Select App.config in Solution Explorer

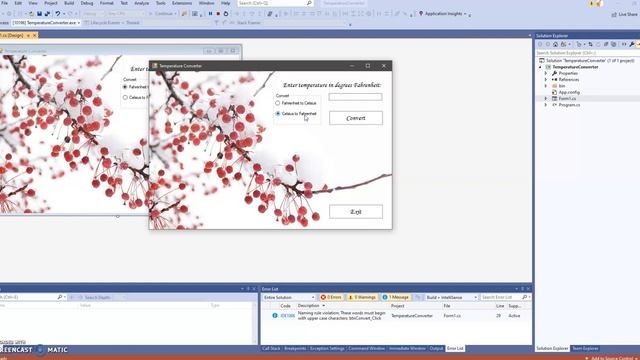pos(569,92)
